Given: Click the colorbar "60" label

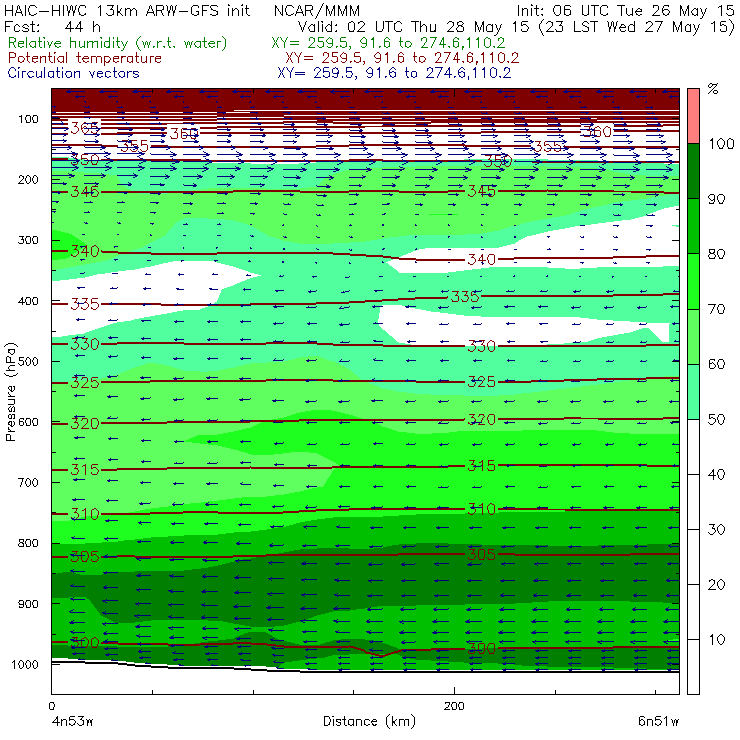Looking at the screenshot, I should [x=716, y=364].
